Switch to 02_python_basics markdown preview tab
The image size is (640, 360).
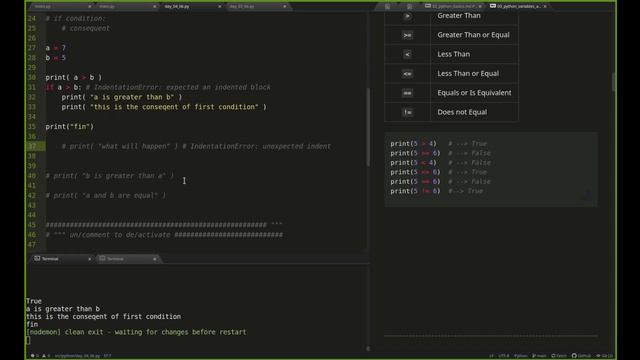pos(453,7)
